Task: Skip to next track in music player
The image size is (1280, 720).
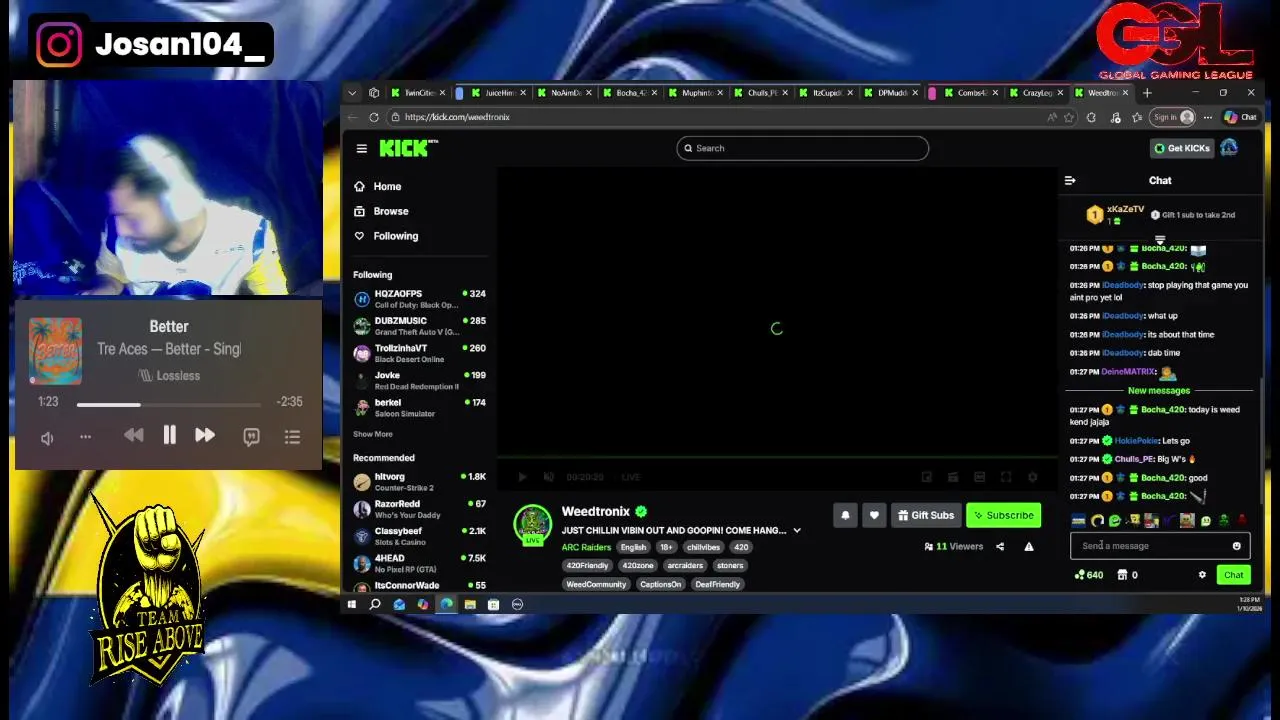Action: click(x=205, y=435)
